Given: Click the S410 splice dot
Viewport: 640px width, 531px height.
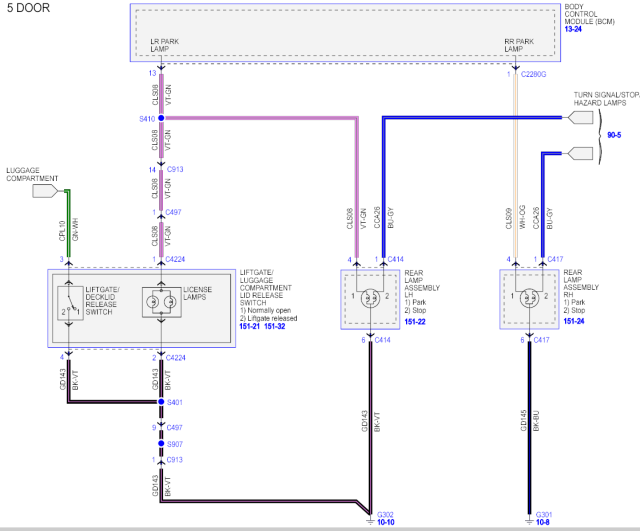Looking at the screenshot, I should pyautogui.click(x=161, y=117).
